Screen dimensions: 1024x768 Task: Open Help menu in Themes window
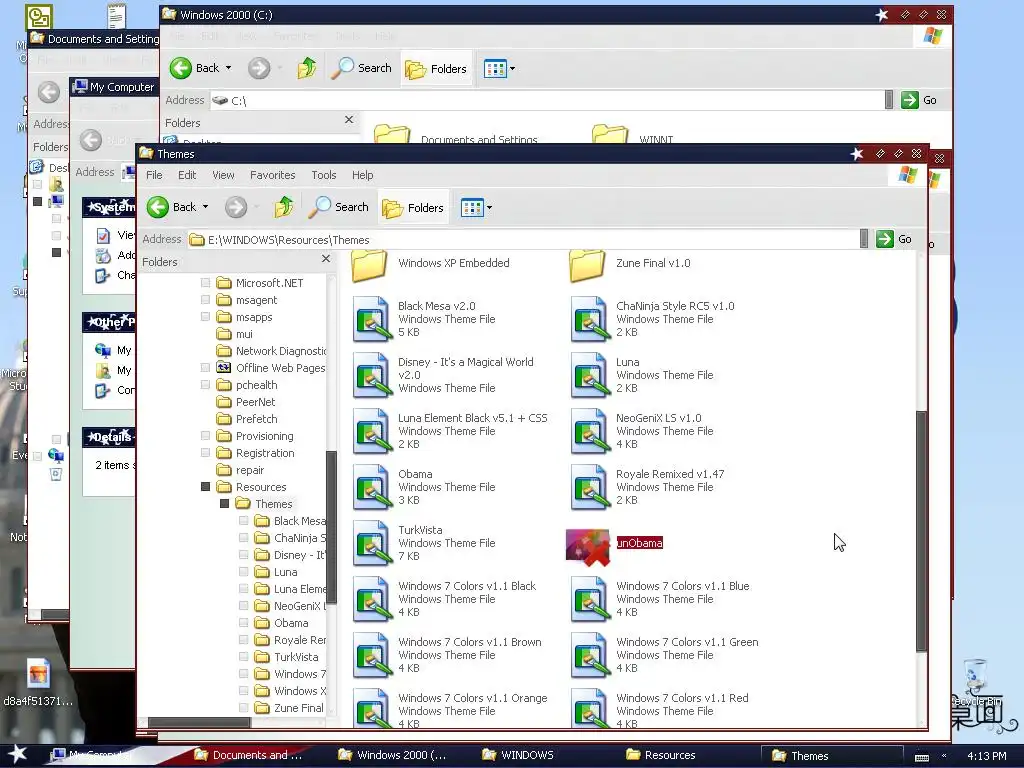coord(362,175)
